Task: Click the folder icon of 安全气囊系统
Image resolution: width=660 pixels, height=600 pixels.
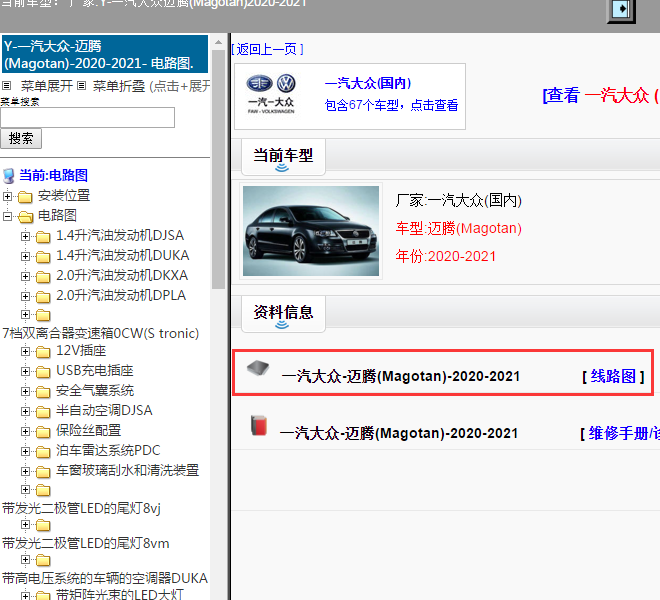Action: 43,392
